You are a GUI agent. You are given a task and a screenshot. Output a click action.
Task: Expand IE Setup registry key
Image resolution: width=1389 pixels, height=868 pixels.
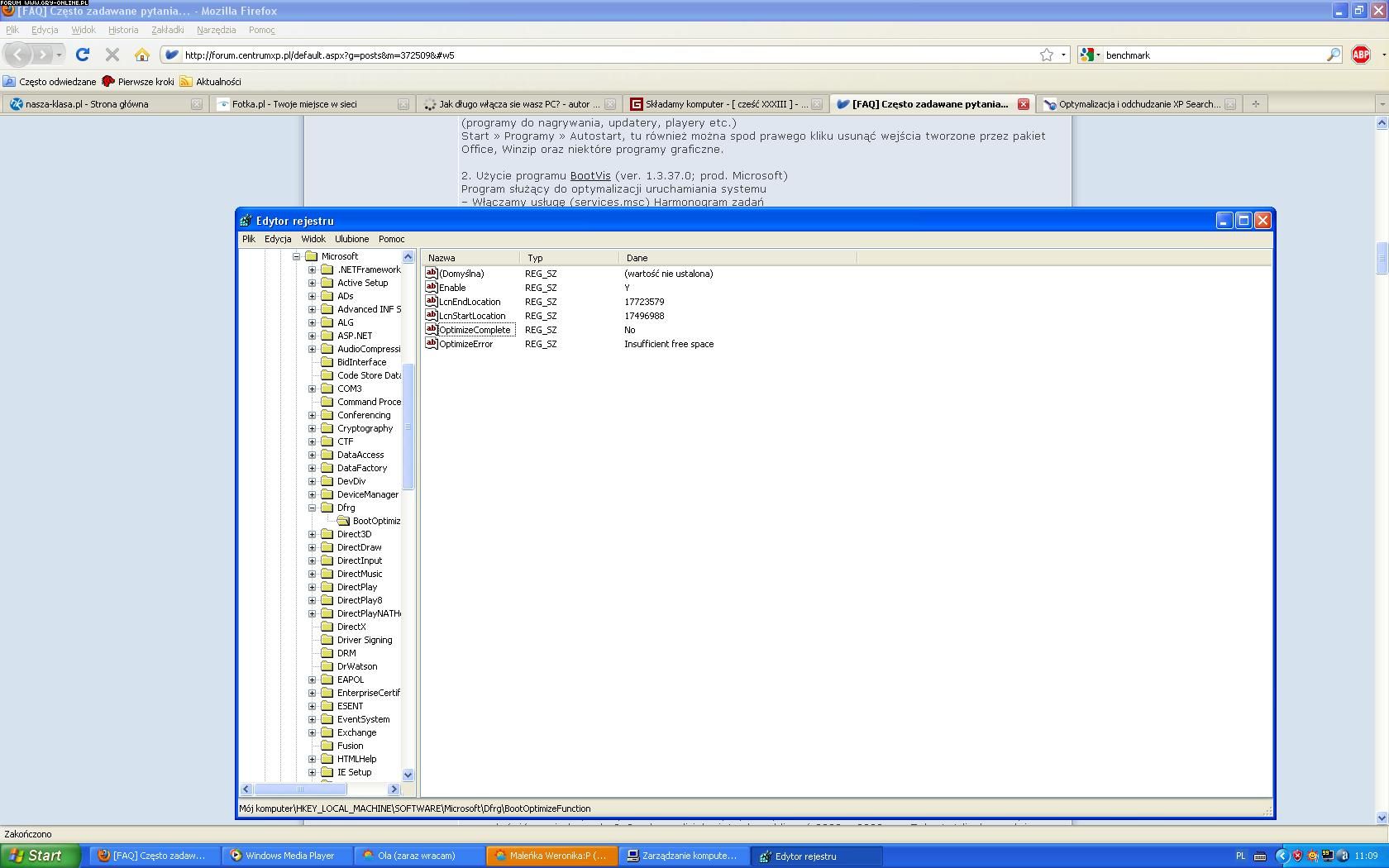pyautogui.click(x=312, y=772)
